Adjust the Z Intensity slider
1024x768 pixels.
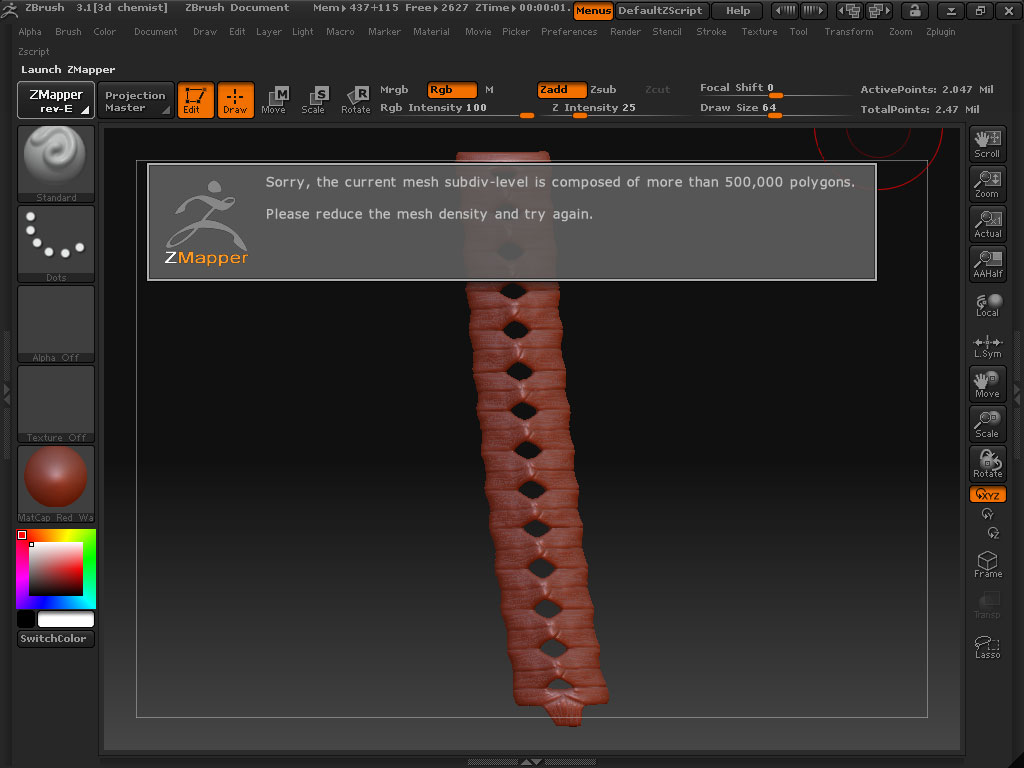[617, 109]
